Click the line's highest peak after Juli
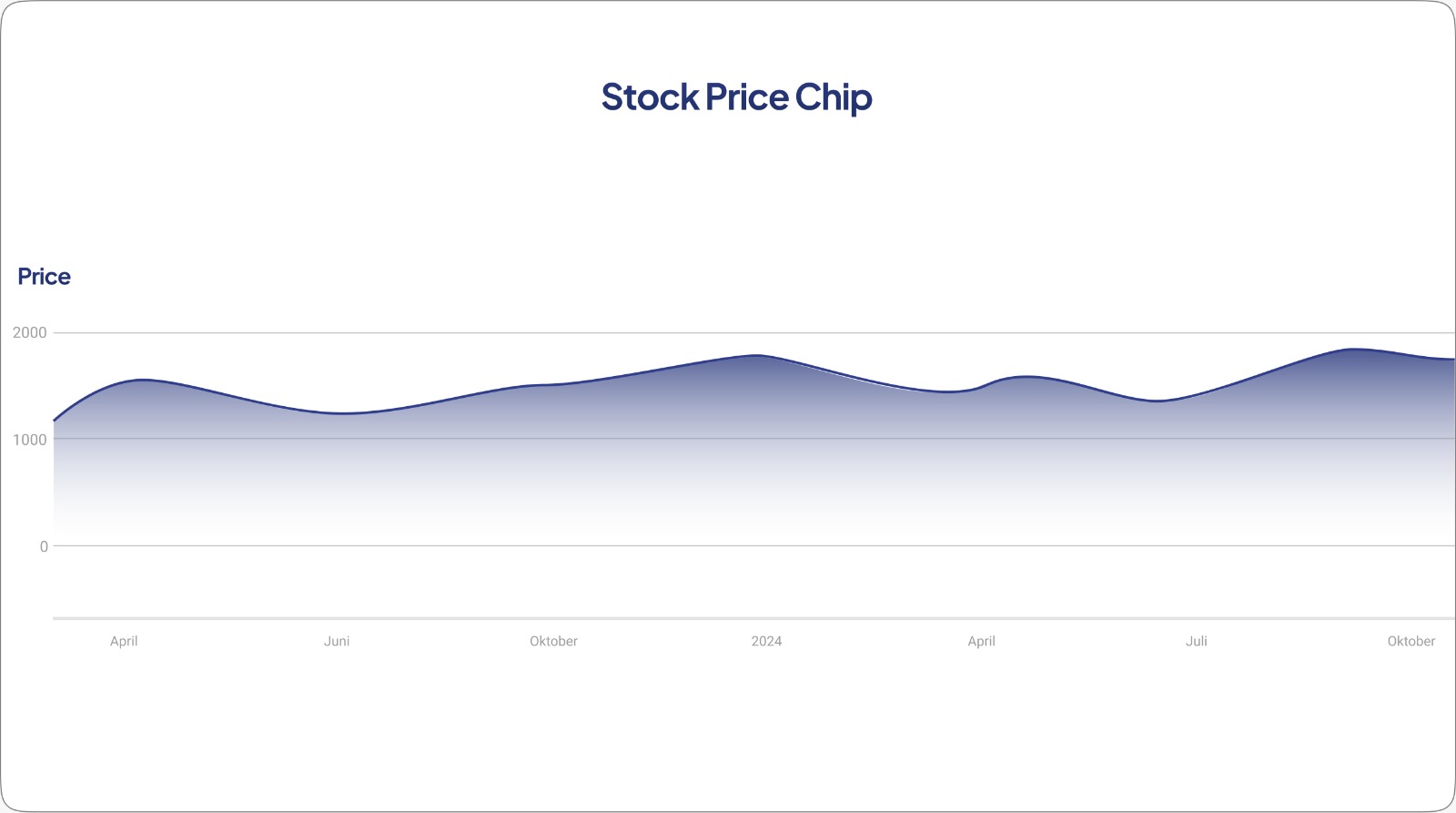This screenshot has height=813, width=1456. (x=1353, y=349)
